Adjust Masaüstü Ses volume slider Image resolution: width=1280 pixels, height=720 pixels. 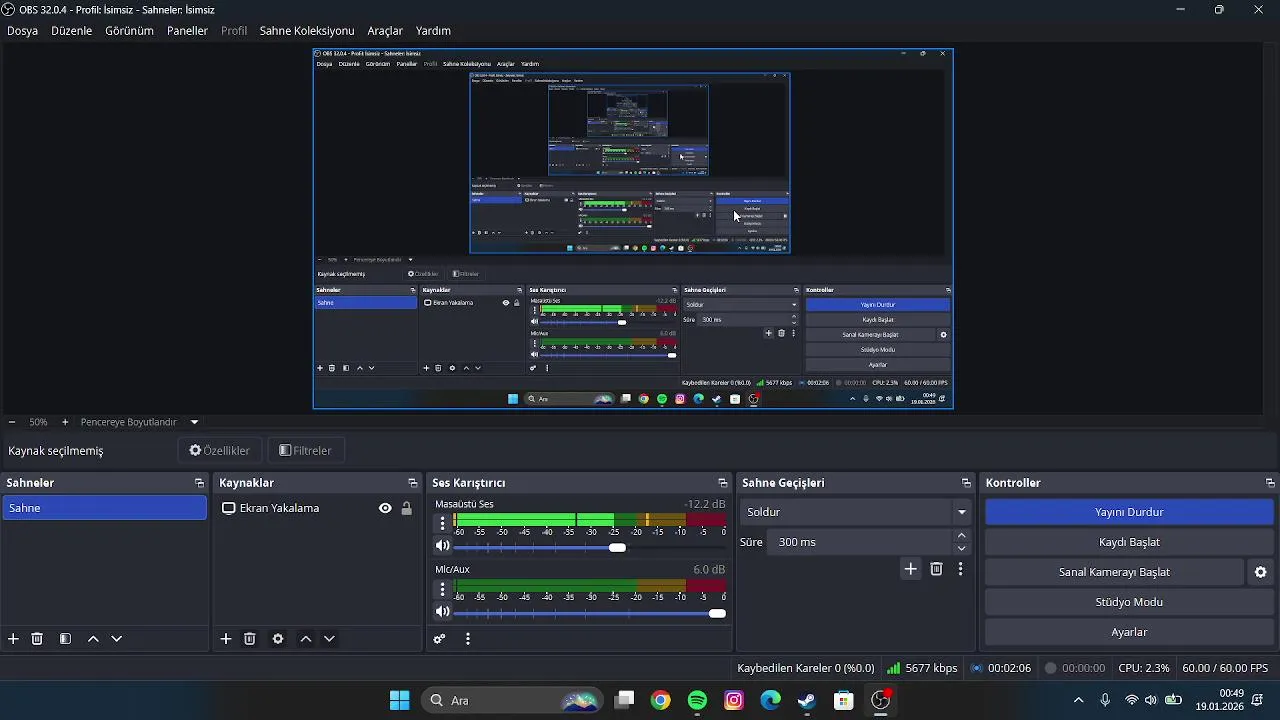pyautogui.click(x=590, y=547)
